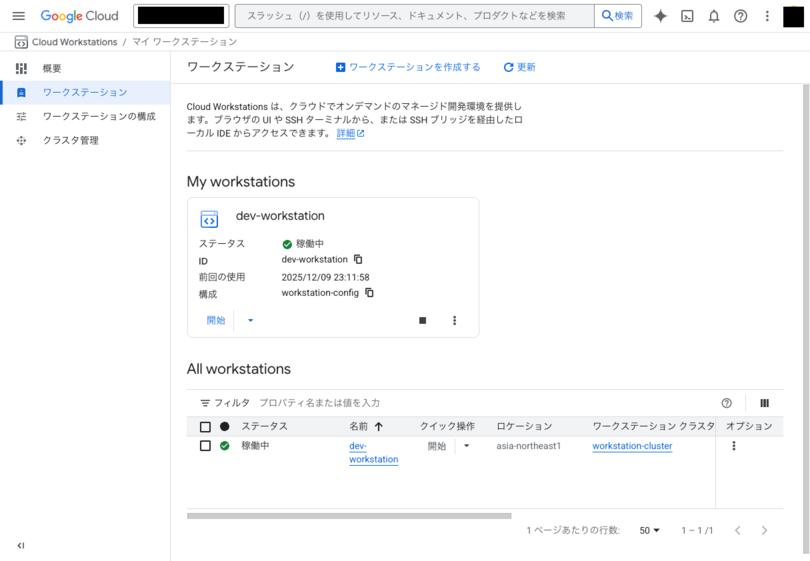
Task: Collapse the left sidebar panel
Action: click(x=21, y=546)
